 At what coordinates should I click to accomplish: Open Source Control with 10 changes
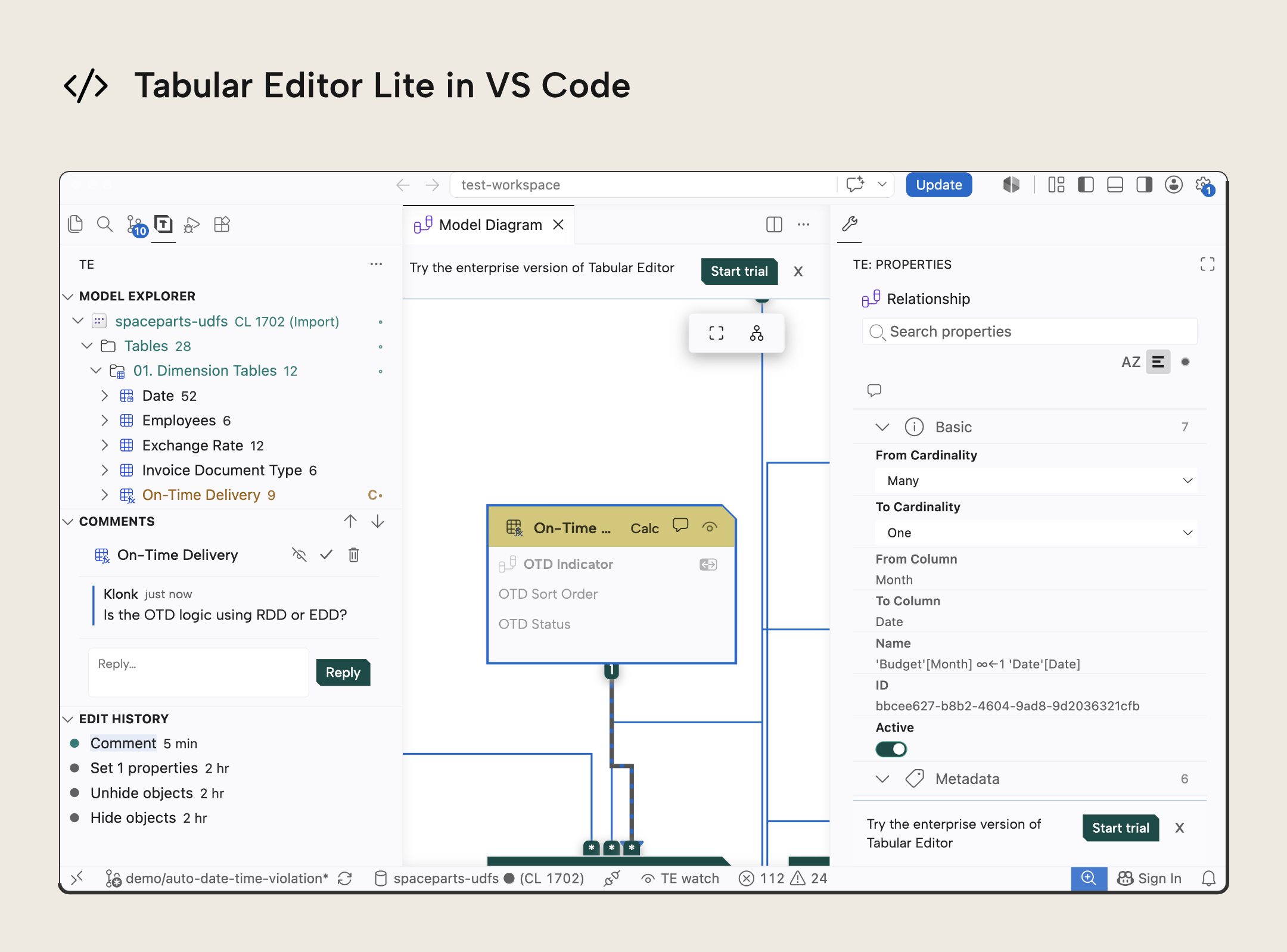pyautogui.click(x=136, y=226)
